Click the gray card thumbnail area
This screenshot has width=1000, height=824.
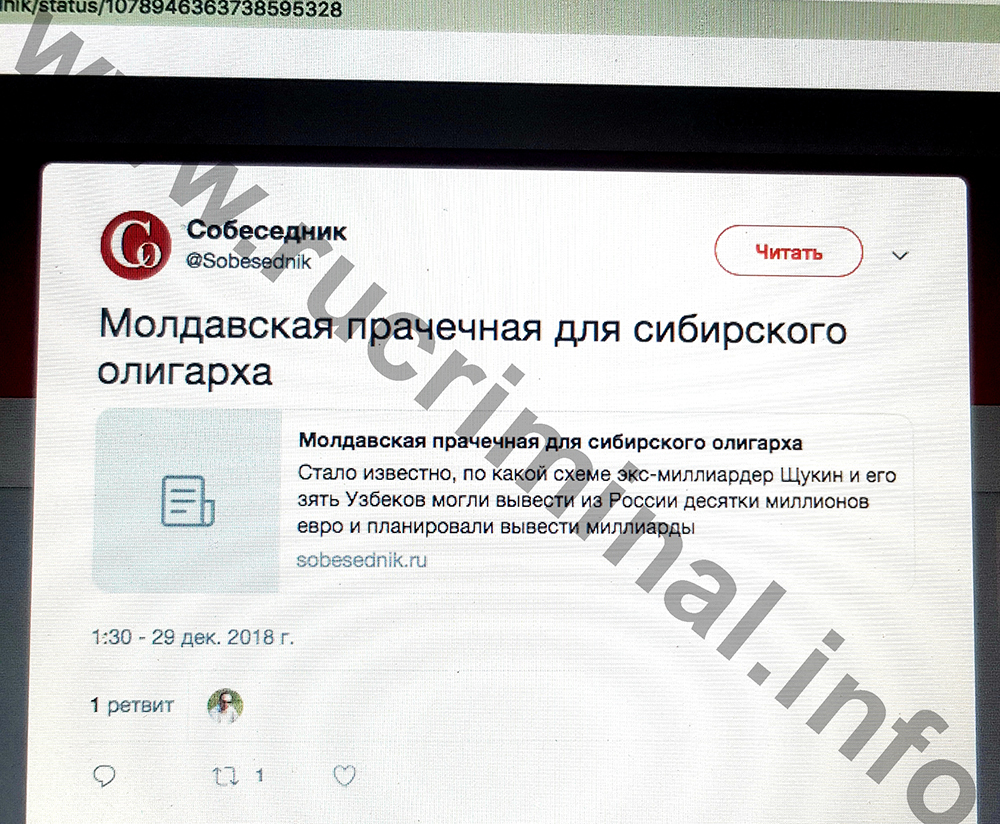pos(188,501)
